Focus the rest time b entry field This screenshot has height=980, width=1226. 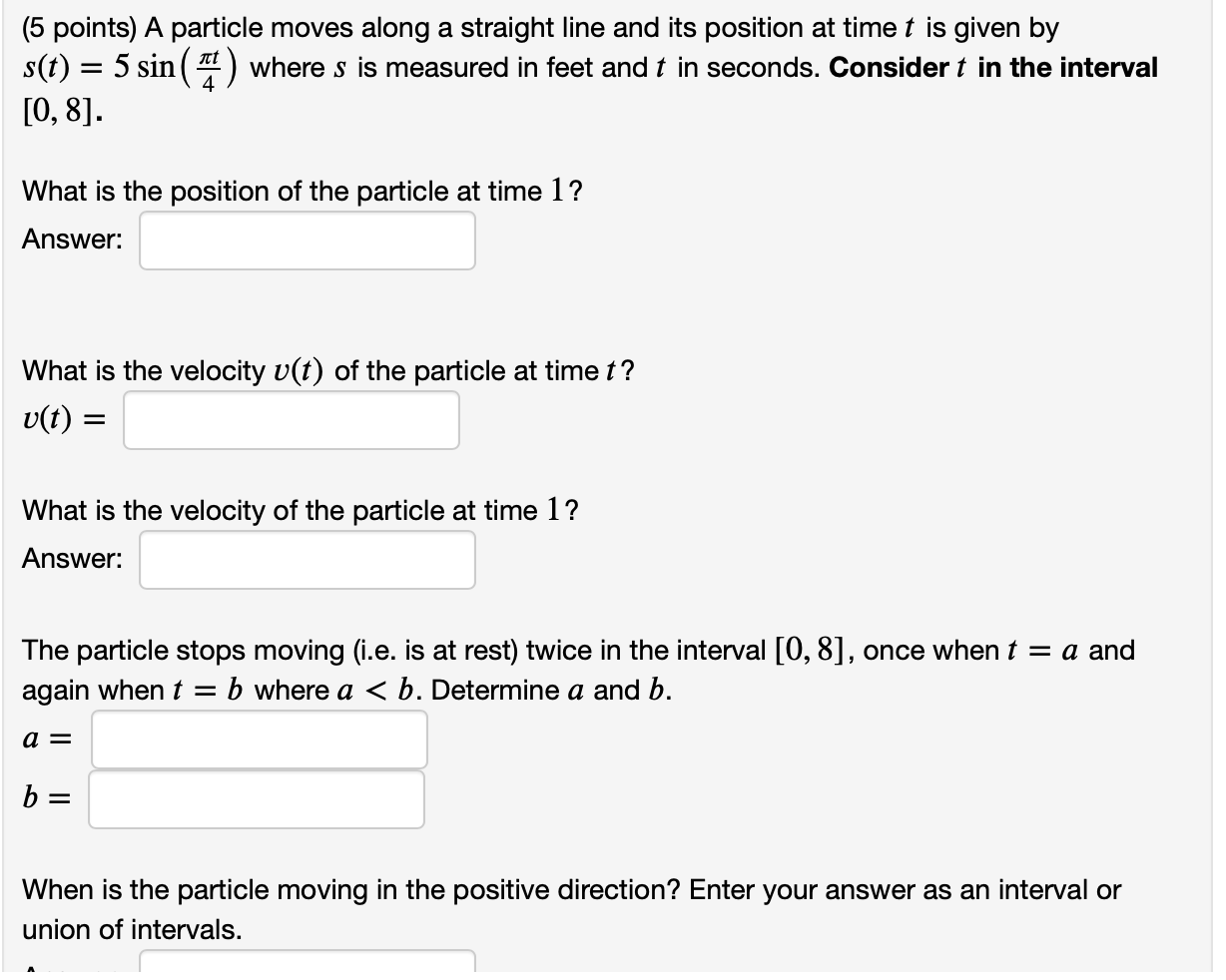(x=256, y=798)
